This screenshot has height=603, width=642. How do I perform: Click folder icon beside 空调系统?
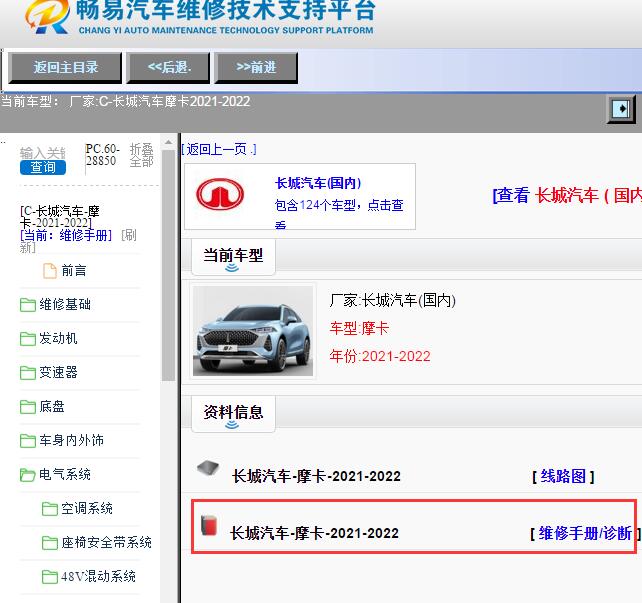click(x=50, y=508)
